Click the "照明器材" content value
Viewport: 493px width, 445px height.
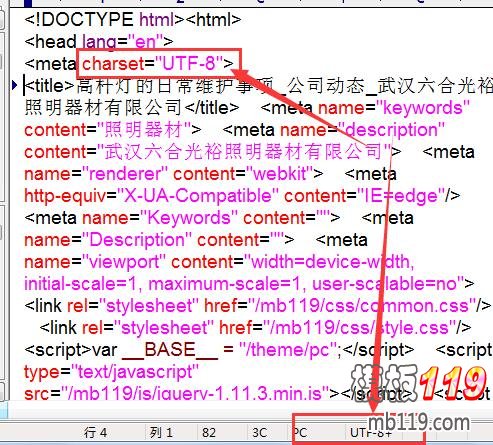(x=145, y=130)
